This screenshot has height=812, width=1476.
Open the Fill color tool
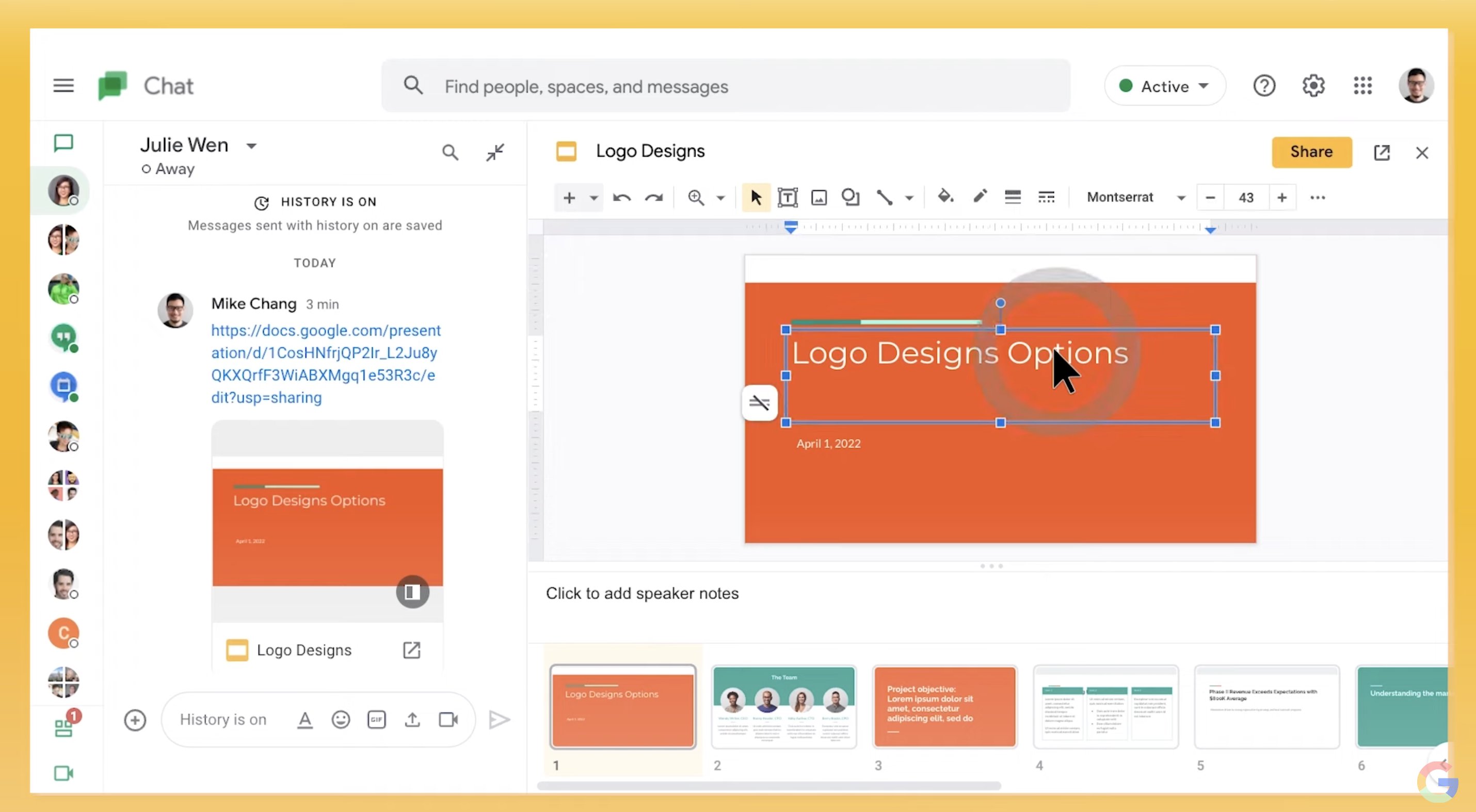pos(945,197)
